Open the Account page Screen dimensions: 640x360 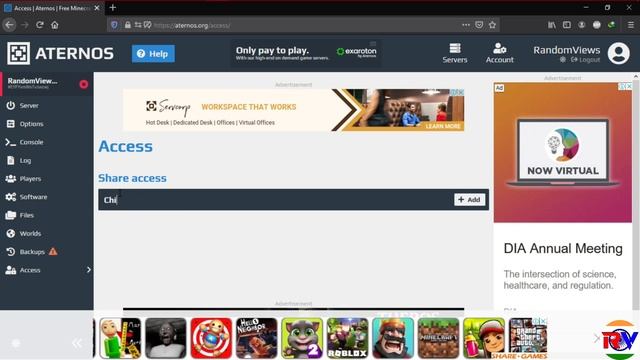(499, 53)
